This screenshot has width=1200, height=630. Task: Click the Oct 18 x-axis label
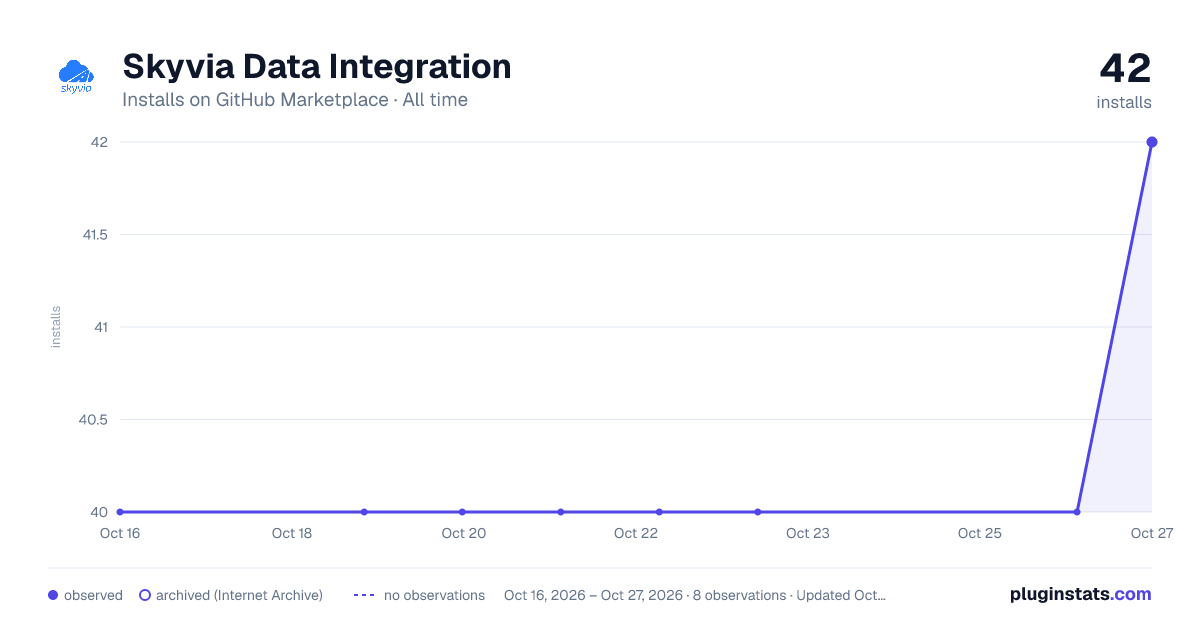pos(292,533)
